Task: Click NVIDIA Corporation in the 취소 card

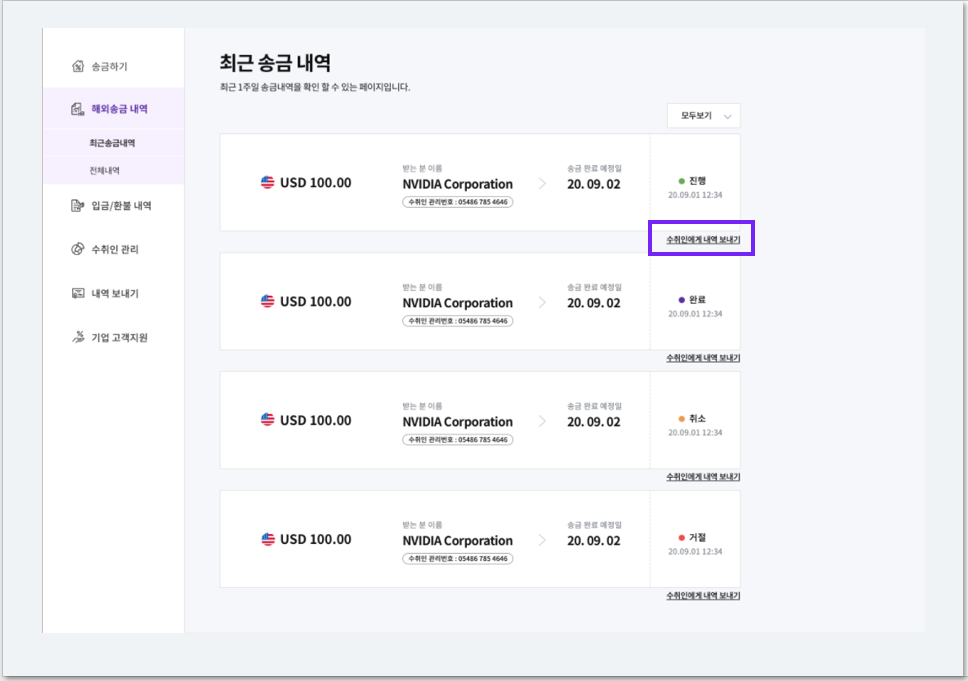Action: point(457,422)
